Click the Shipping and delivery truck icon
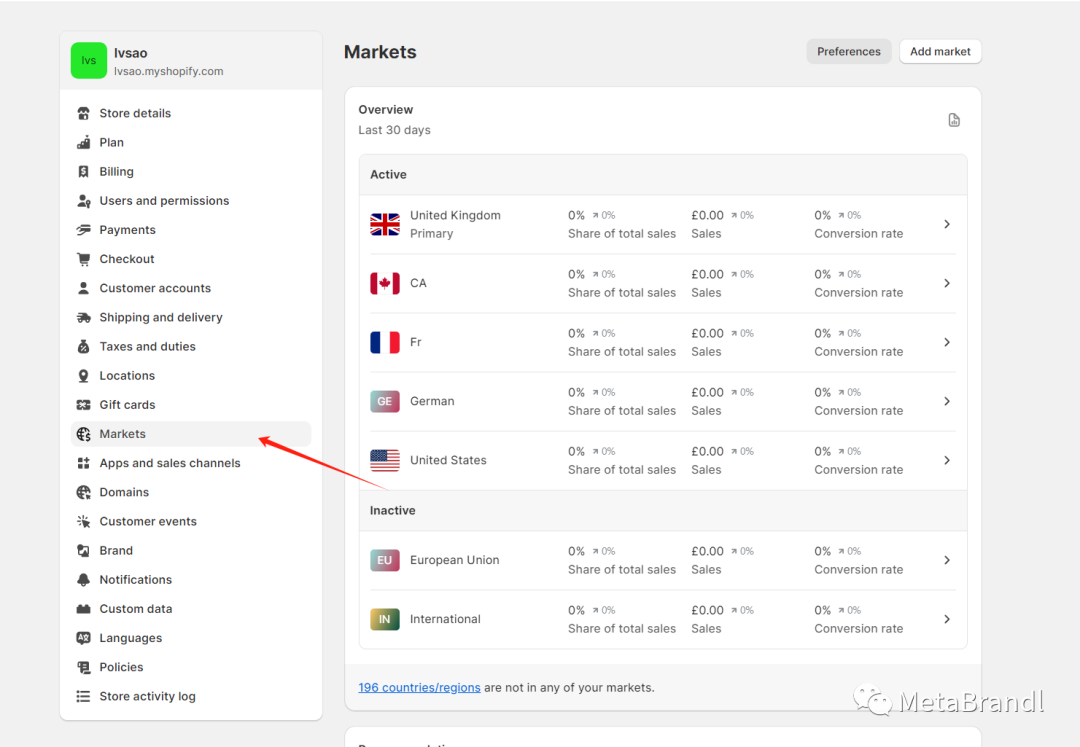Viewport: 1080px width, 747px height. pyautogui.click(x=83, y=317)
